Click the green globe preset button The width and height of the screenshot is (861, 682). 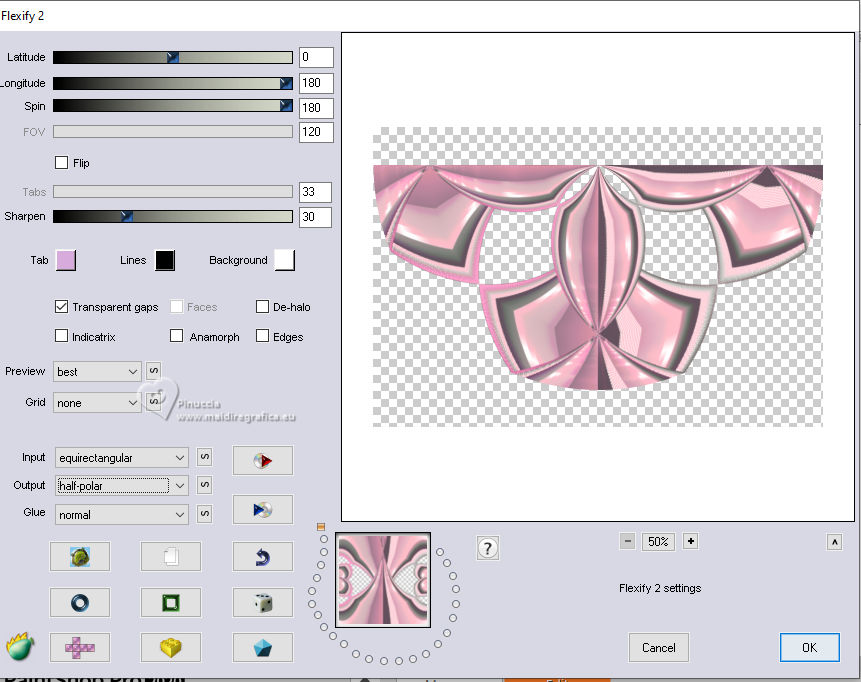(80, 556)
